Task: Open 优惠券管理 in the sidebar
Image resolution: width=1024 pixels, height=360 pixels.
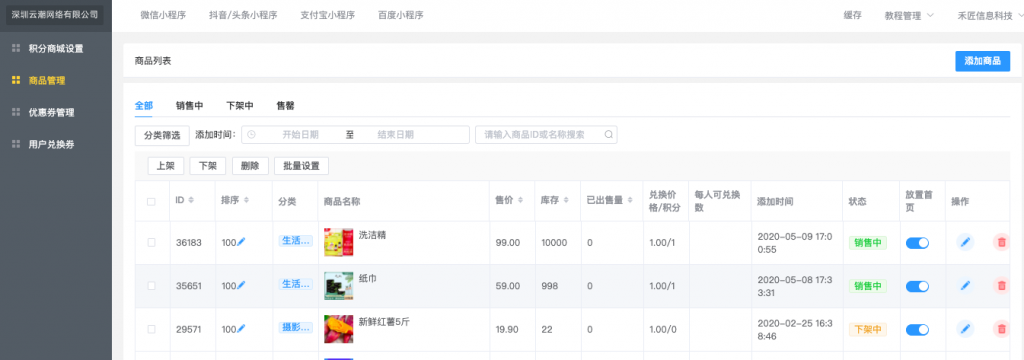Action: pyautogui.click(x=51, y=112)
